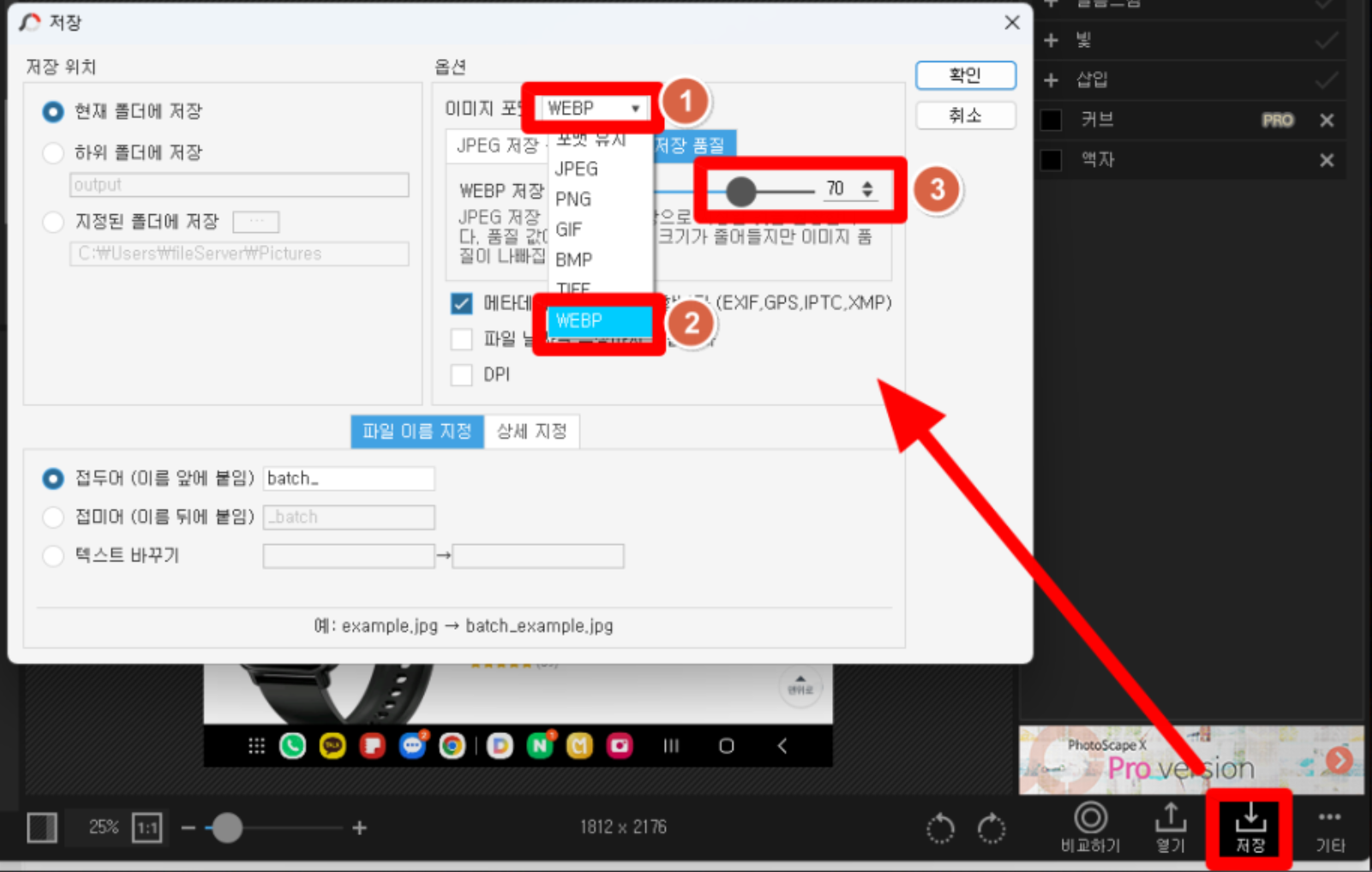Click the 1:1 actual size icon
The image size is (1372, 872).
tap(147, 827)
